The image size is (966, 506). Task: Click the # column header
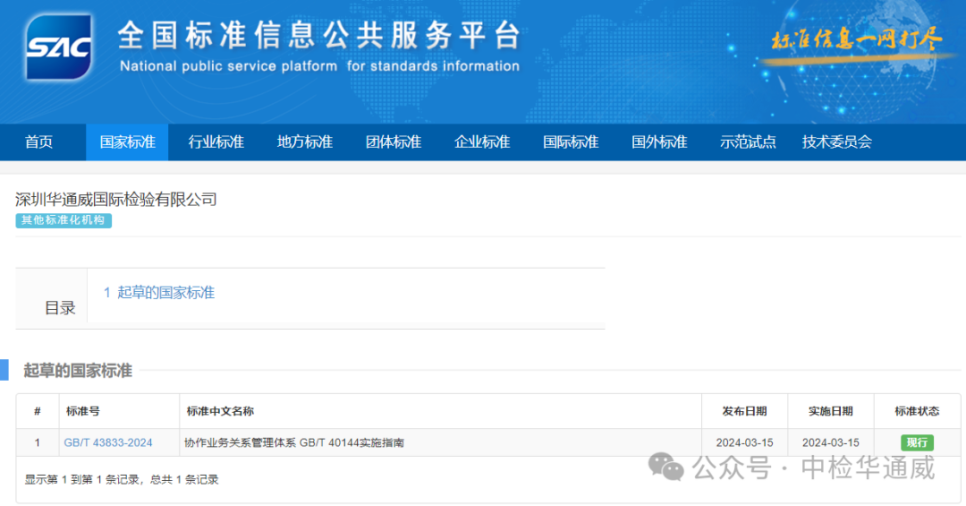tap(38, 411)
